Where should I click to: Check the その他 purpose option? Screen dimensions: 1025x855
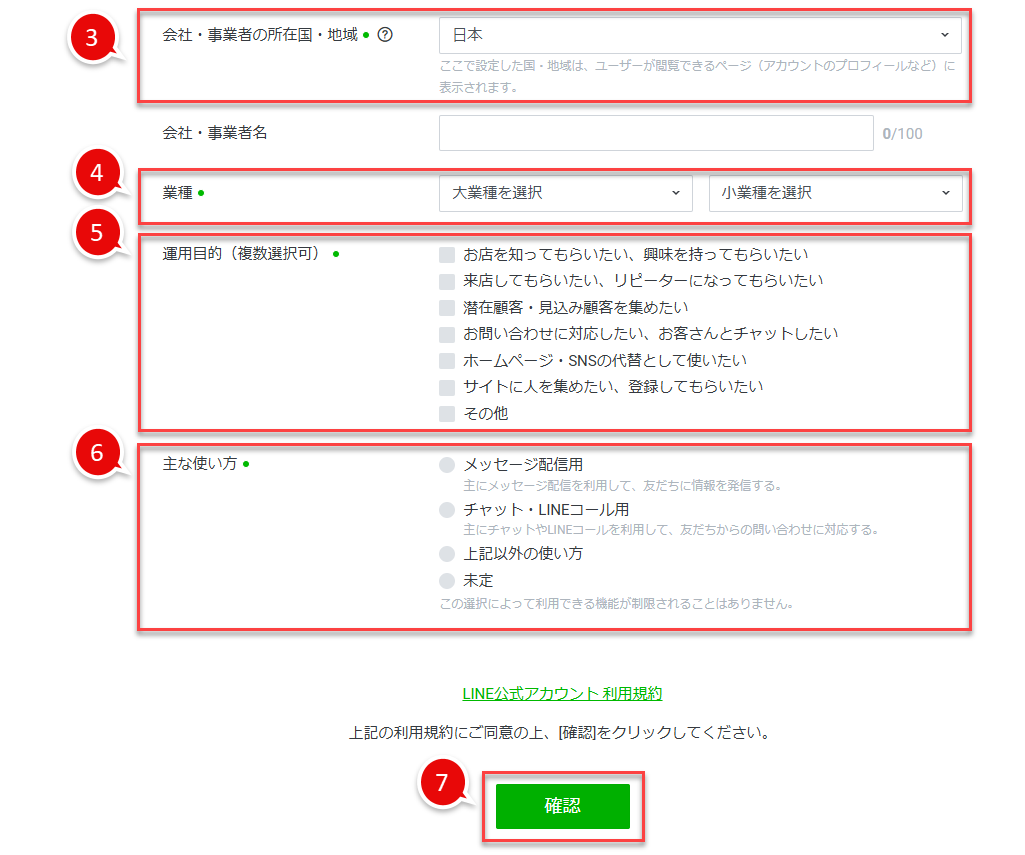[x=447, y=414]
